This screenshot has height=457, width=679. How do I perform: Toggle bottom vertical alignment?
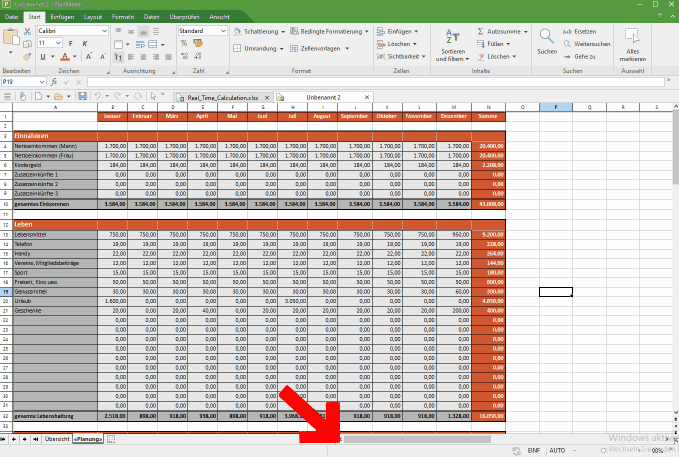pos(143,32)
